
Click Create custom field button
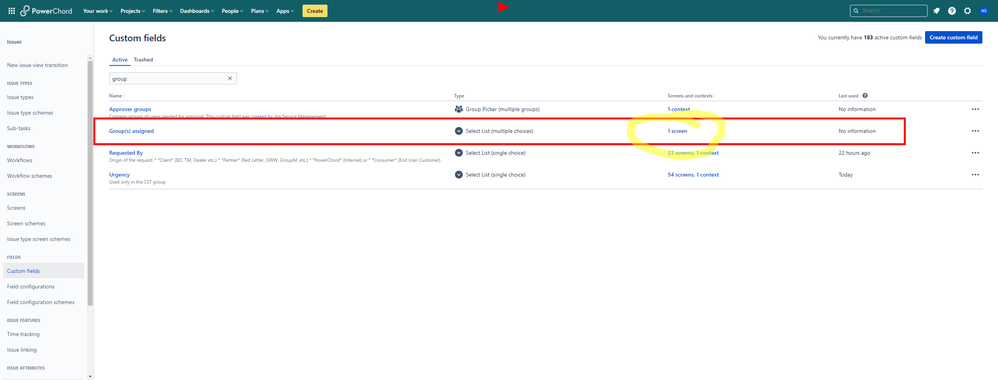coord(953,38)
